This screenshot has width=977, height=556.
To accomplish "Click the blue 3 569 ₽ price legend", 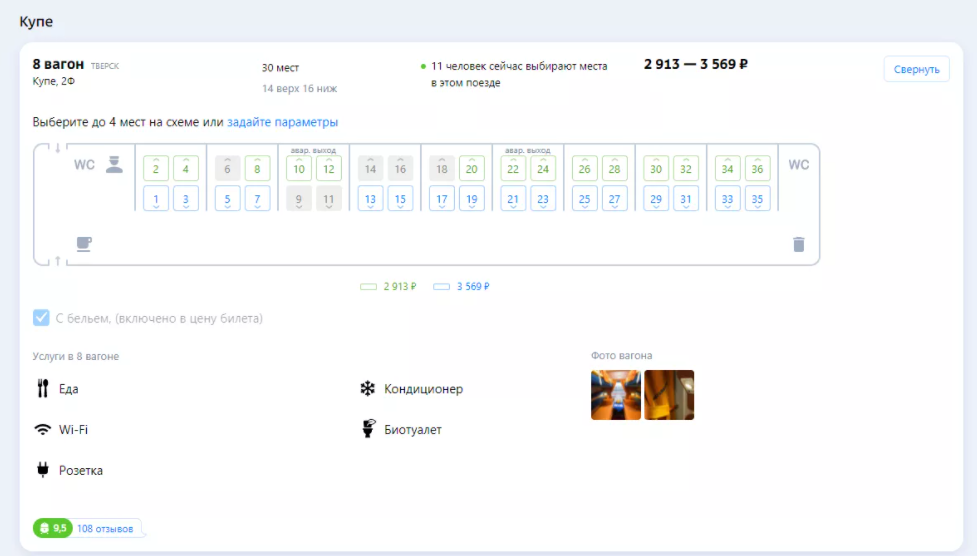I will (x=461, y=286).
